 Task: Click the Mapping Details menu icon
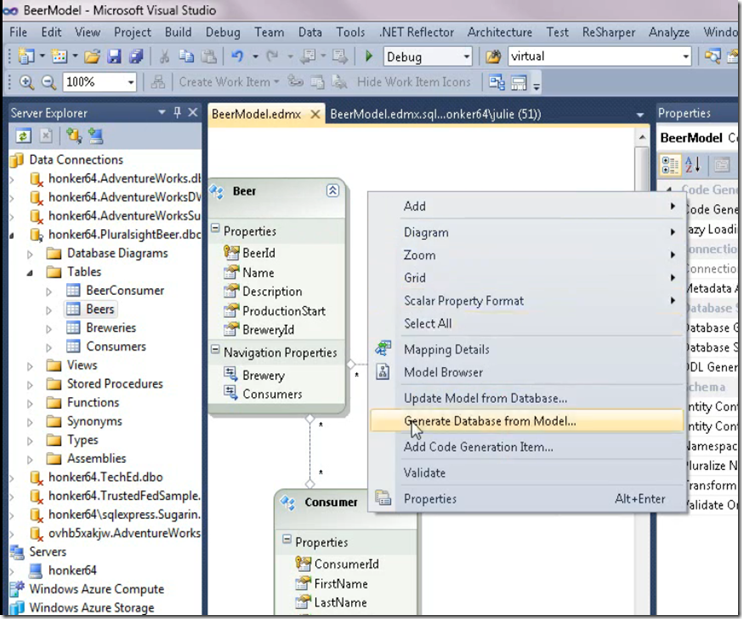382,349
